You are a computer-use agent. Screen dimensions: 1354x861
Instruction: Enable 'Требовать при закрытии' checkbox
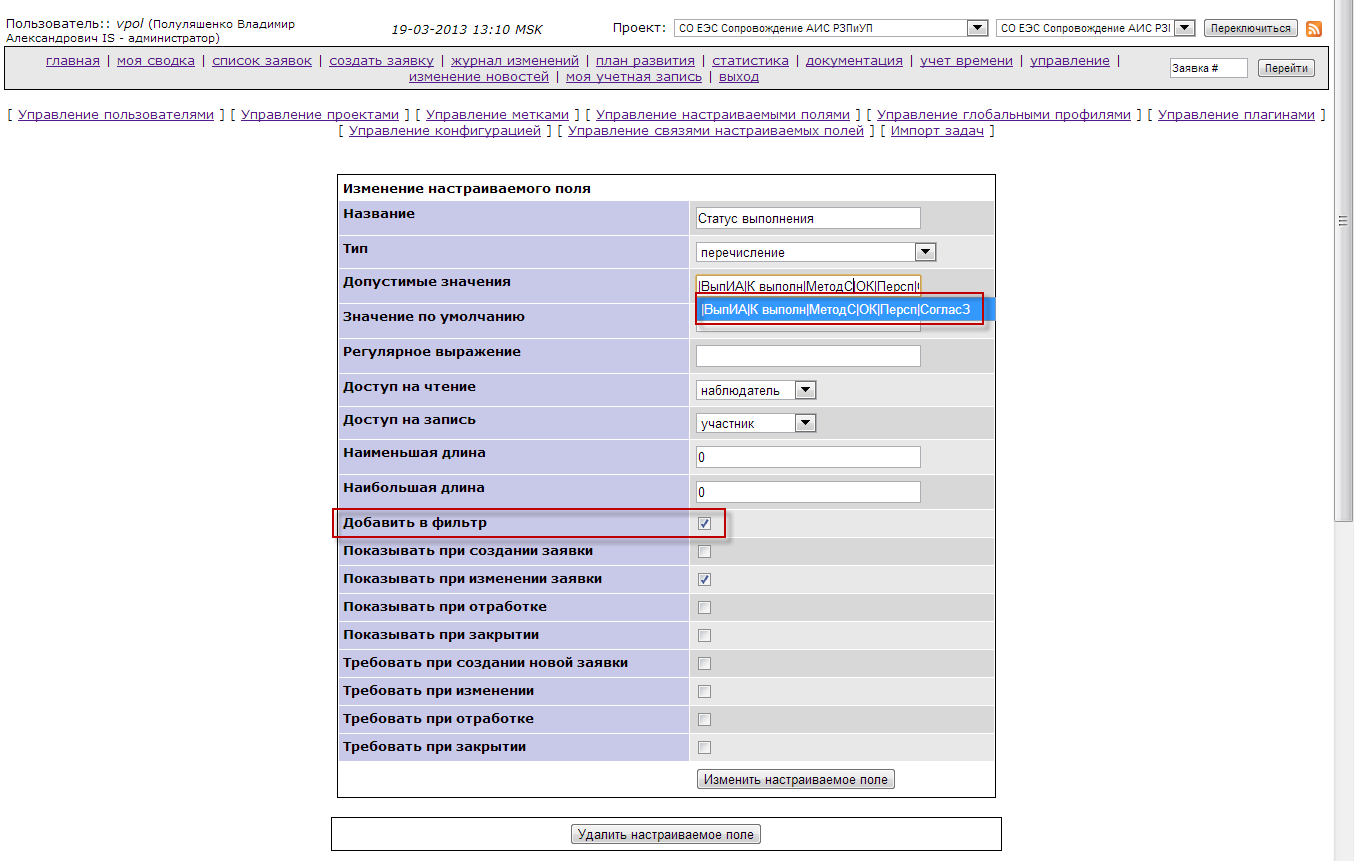point(704,747)
